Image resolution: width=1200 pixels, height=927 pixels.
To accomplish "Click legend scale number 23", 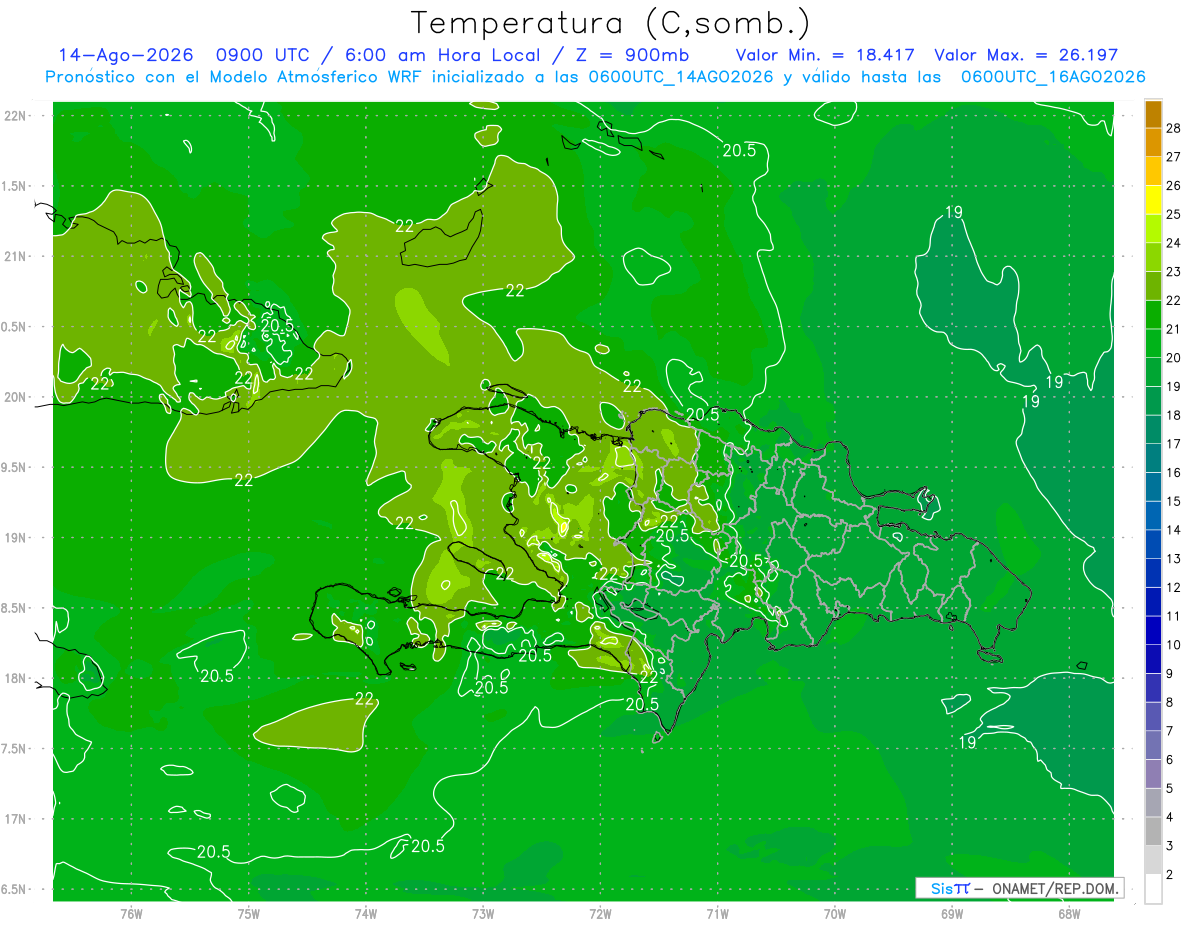I will pos(1174,272).
